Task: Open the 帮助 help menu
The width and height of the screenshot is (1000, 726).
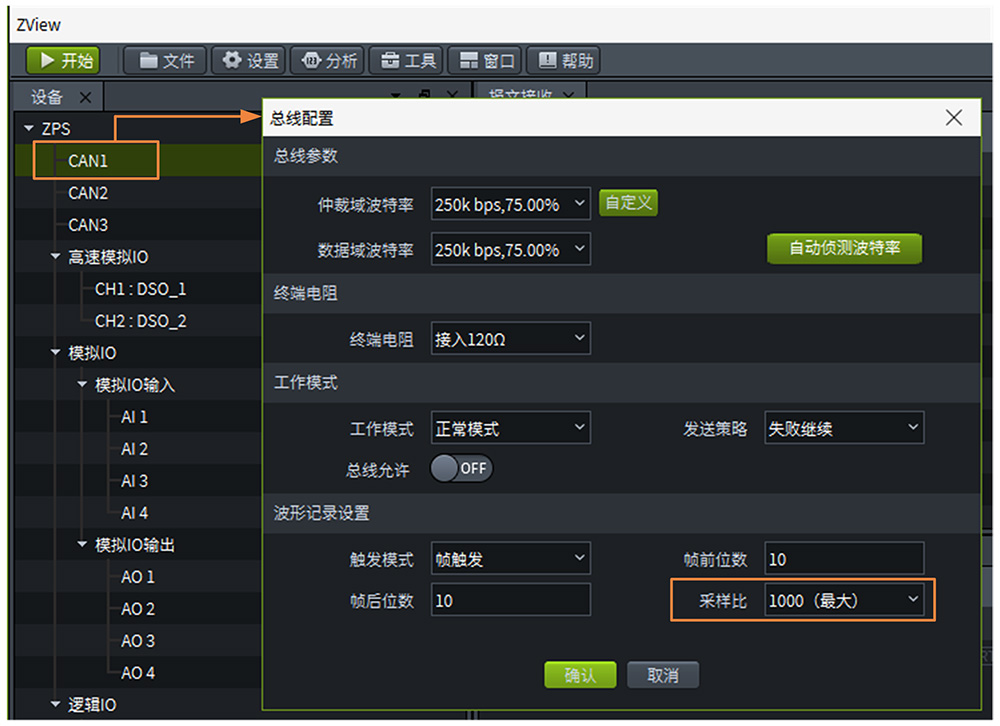Action: (x=565, y=60)
